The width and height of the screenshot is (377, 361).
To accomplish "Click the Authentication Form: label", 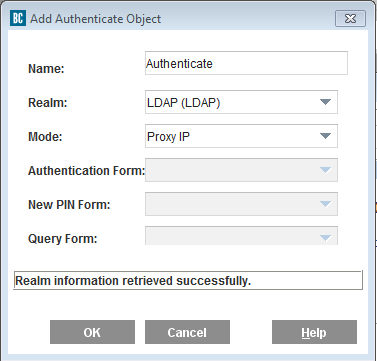I will [87, 171].
